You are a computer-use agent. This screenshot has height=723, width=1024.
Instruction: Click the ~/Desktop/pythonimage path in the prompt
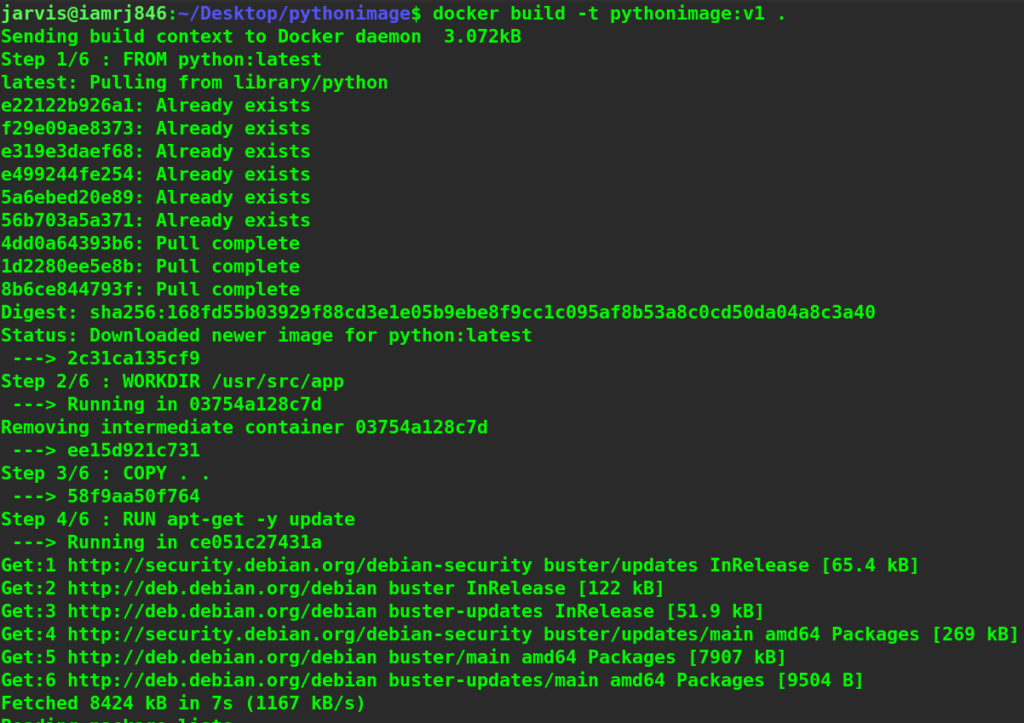tap(288, 13)
